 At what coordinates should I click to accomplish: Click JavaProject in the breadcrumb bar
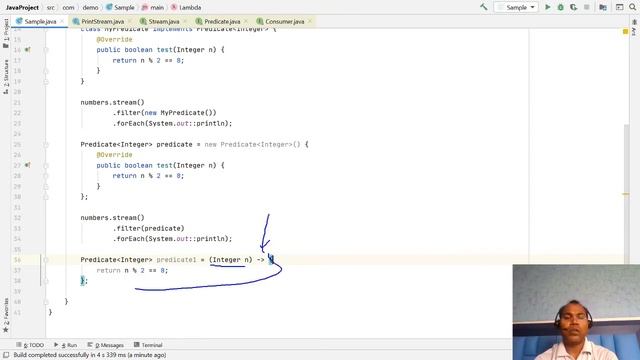click(x=22, y=7)
